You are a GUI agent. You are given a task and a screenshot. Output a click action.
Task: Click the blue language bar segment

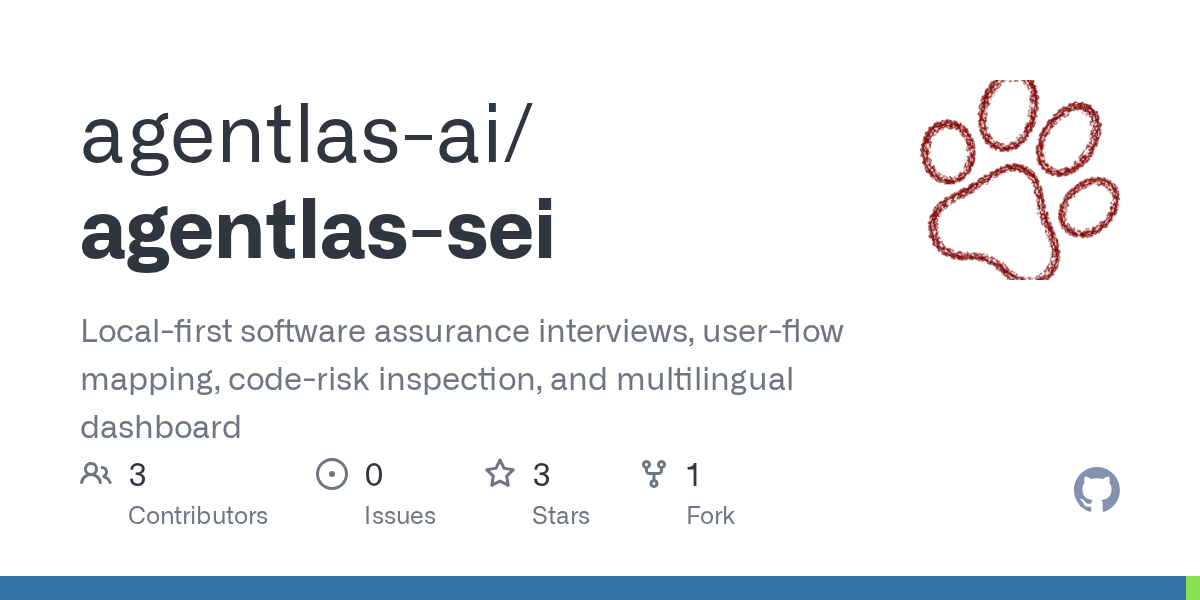(593, 588)
